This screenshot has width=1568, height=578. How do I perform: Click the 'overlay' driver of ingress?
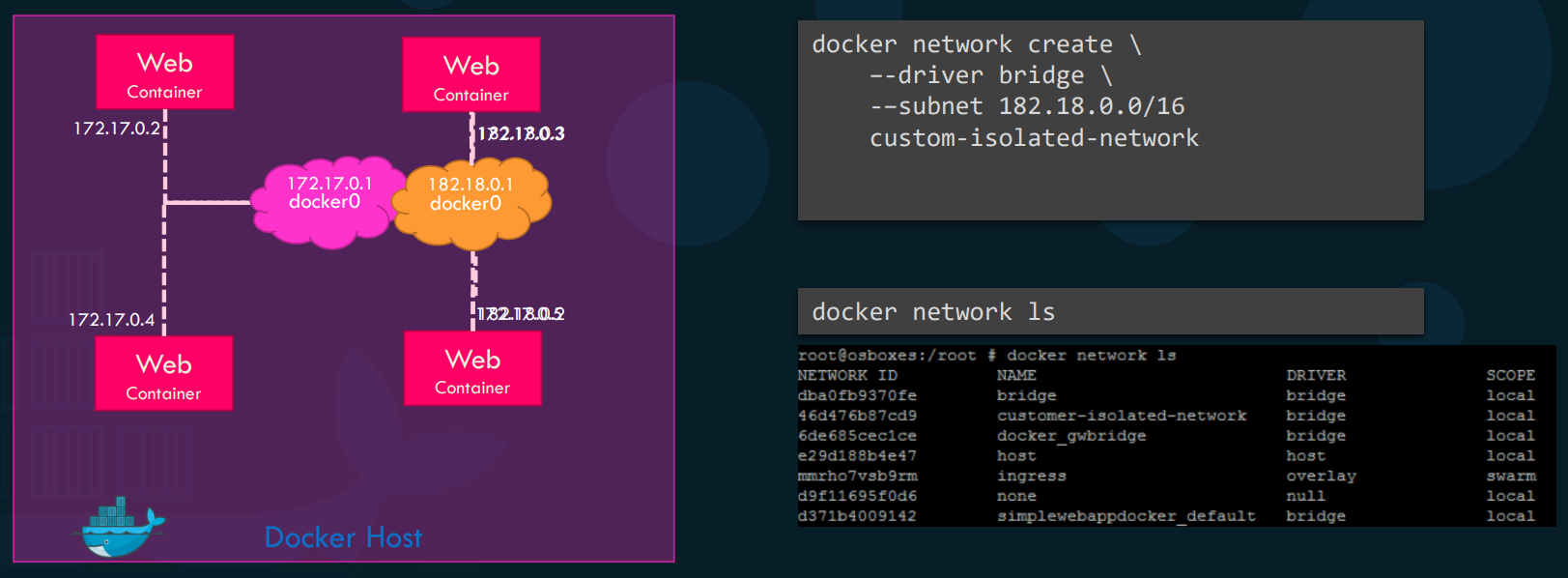pos(1321,476)
